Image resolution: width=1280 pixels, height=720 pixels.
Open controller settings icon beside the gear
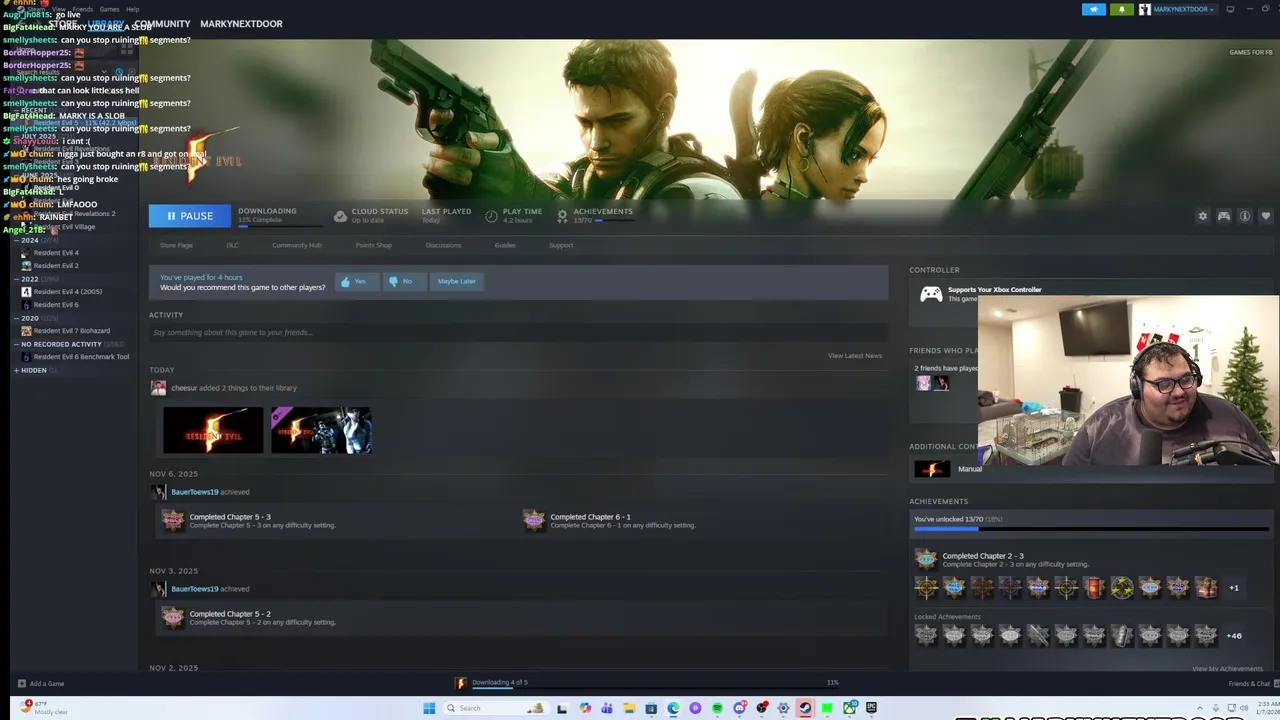pos(1223,216)
